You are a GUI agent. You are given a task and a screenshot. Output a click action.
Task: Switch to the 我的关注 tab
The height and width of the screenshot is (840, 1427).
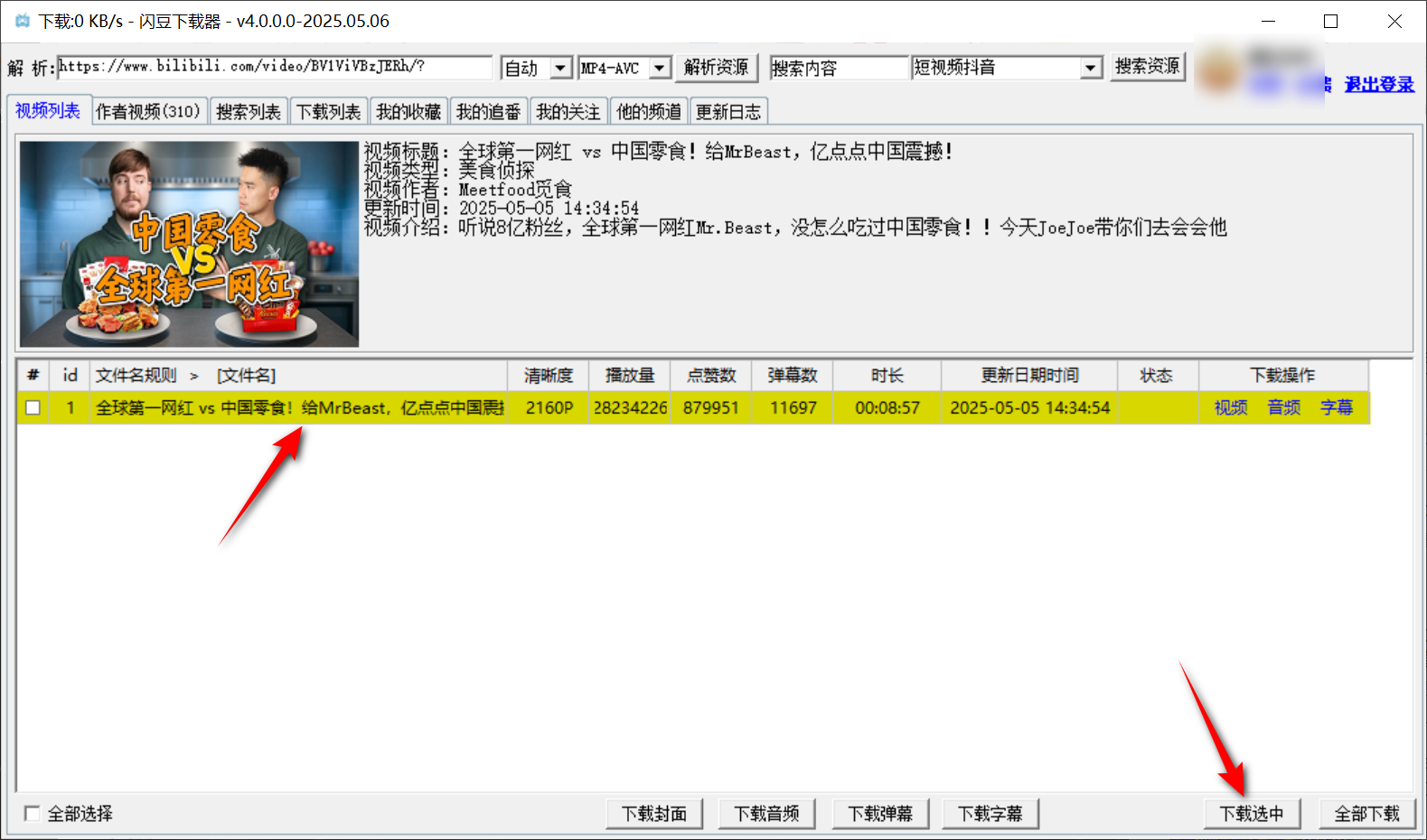(x=568, y=111)
